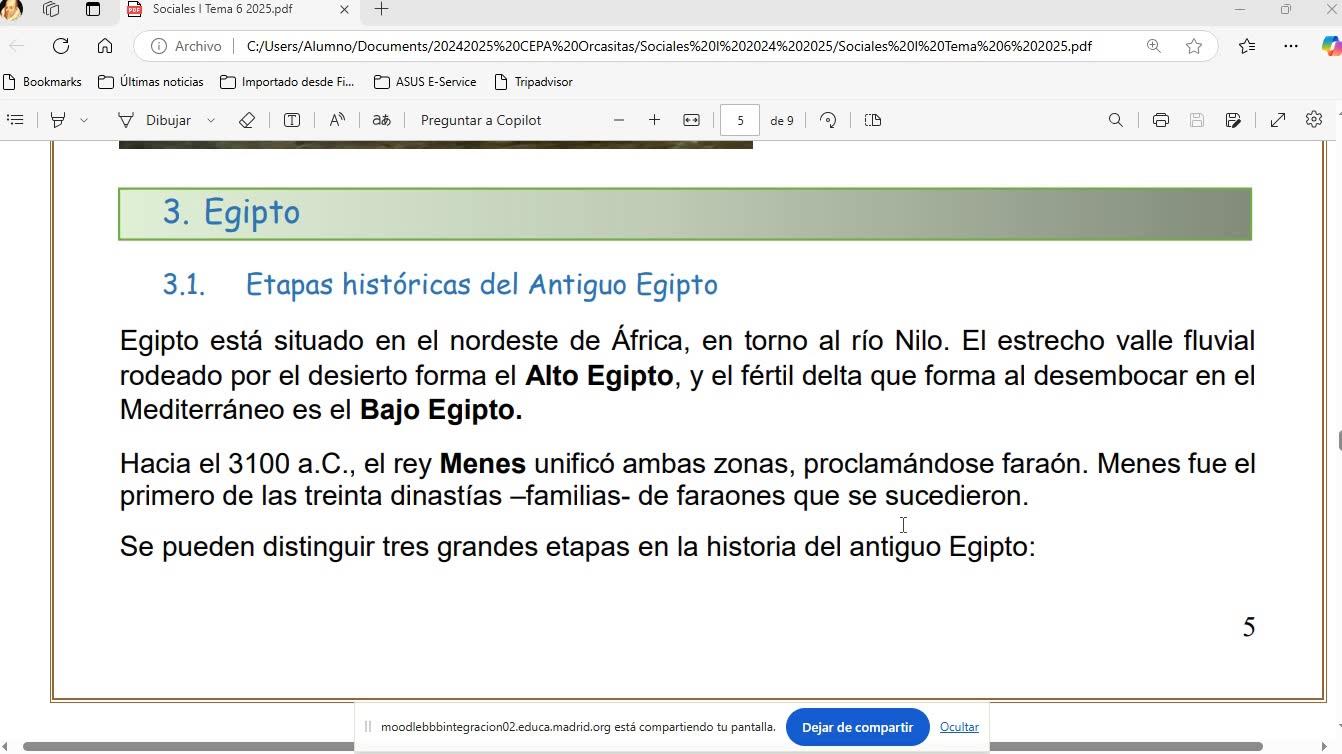This screenshot has height=754, width=1342.
Task: Minimize the browser window
Action: (1240, 9)
